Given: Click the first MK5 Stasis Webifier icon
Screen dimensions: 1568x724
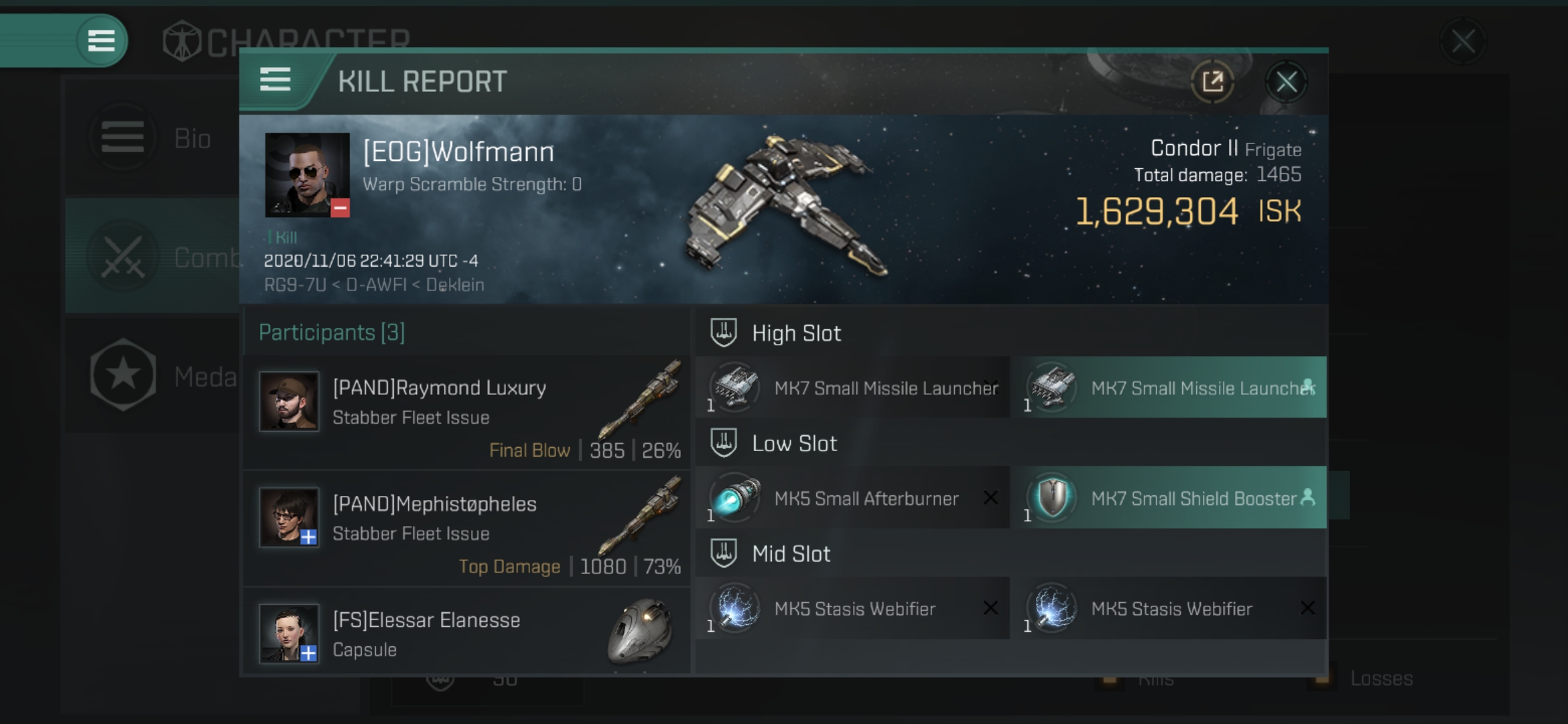Looking at the screenshot, I should click(735, 608).
